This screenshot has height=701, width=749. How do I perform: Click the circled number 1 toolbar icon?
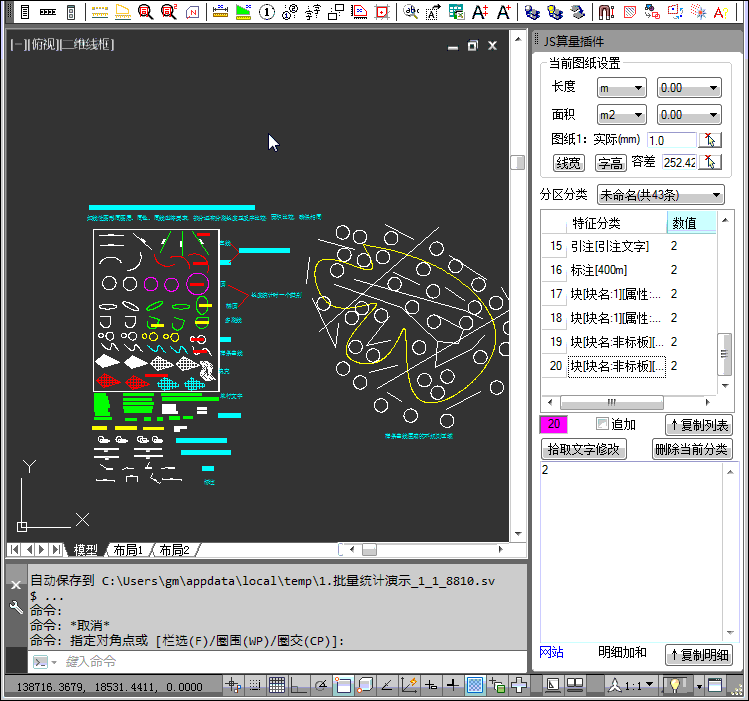click(x=267, y=12)
